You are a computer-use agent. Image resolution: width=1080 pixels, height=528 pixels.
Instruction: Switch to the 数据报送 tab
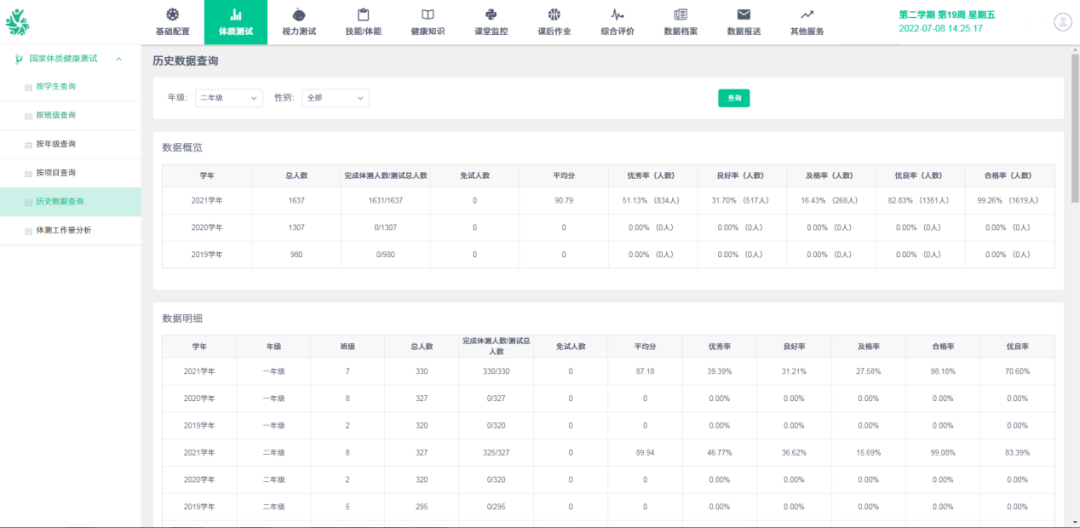[744, 23]
